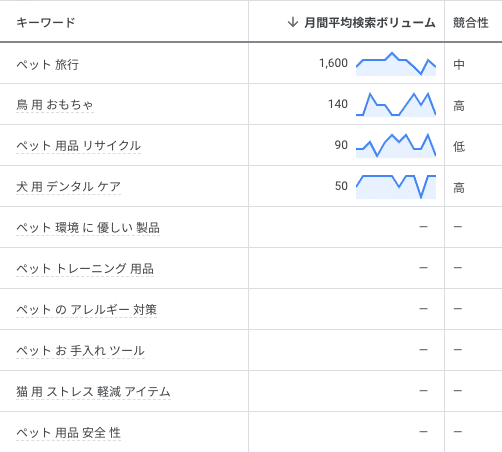Select the keyword ペット 環境 に 優しい 製品

coord(88,228)
